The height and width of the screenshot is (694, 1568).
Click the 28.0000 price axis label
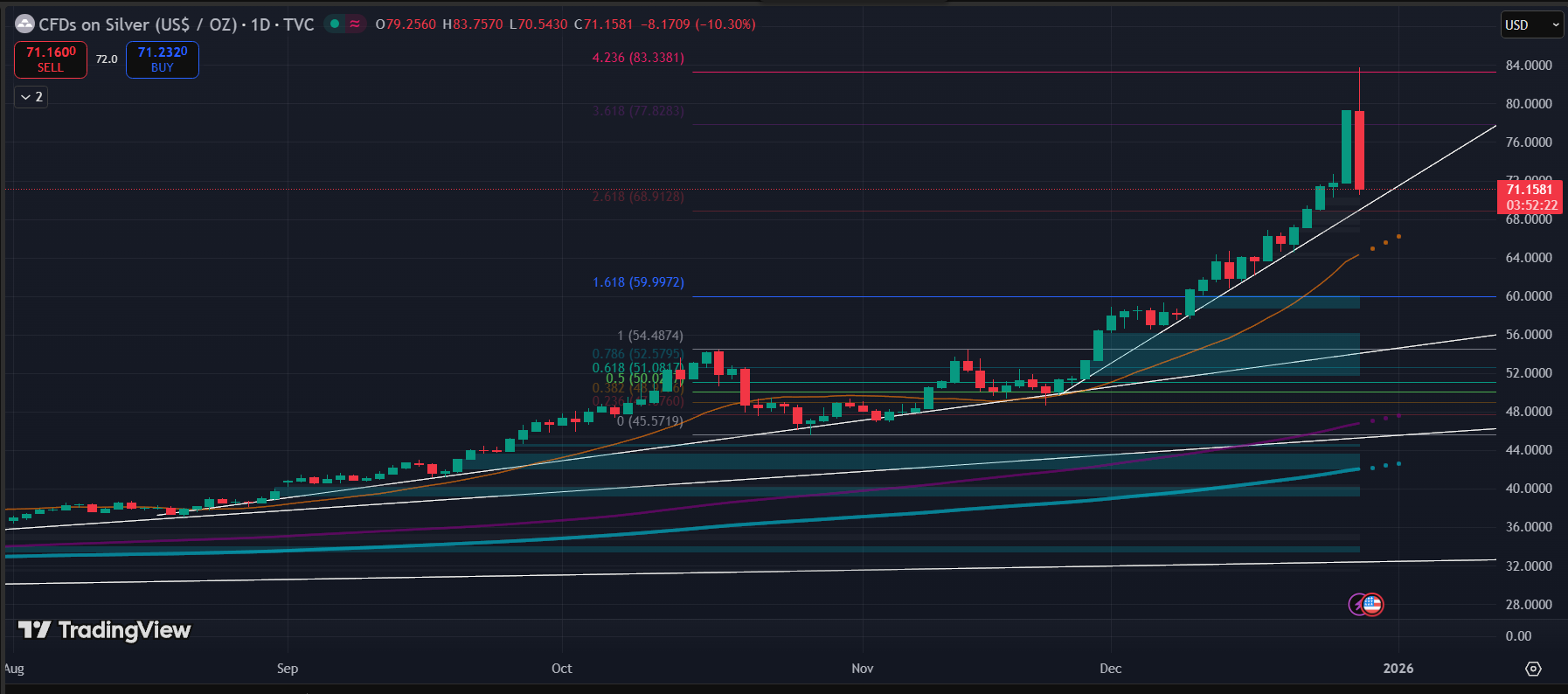click(1529, 605)
